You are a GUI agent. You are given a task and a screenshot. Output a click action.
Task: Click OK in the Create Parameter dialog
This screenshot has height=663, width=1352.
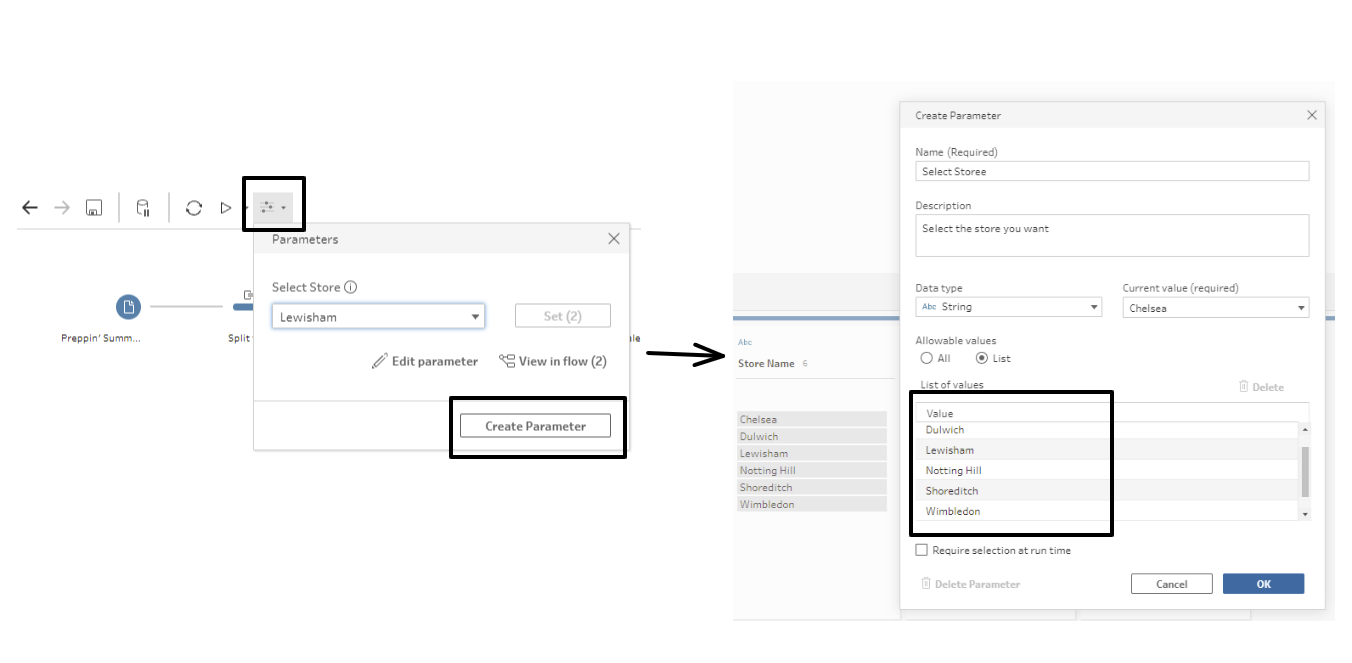coord(1263,584)
